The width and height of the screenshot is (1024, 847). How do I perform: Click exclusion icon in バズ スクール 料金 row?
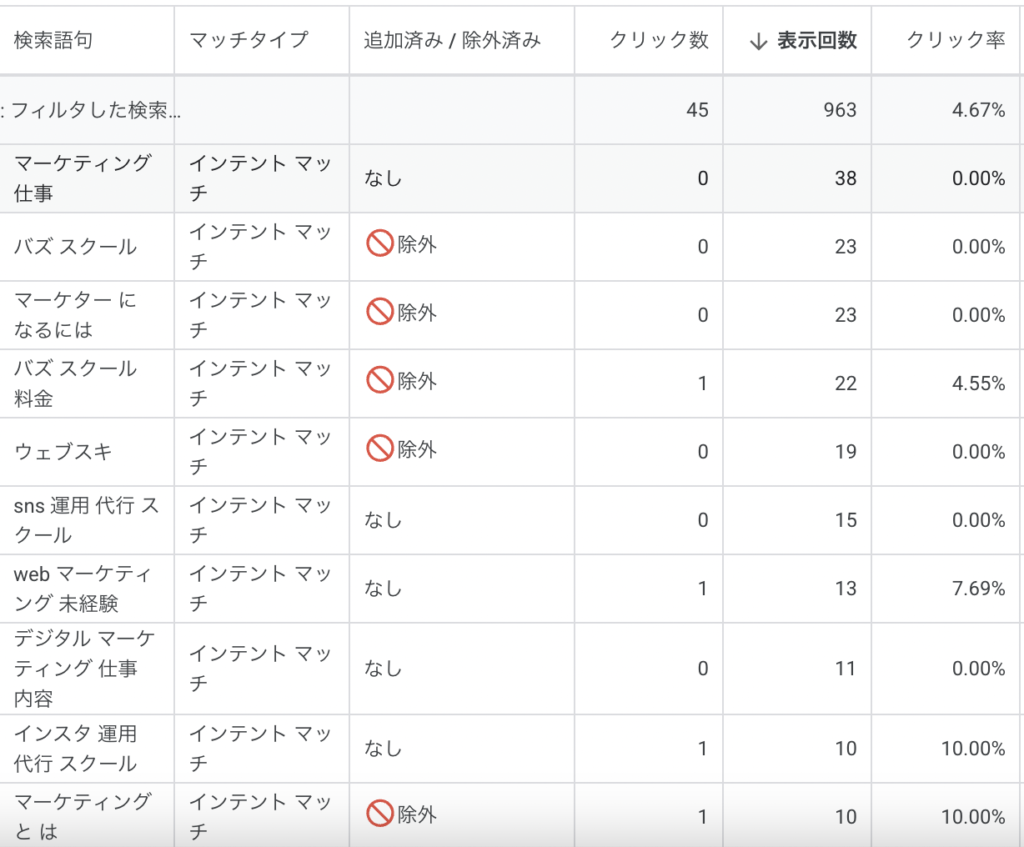[379, 380]
